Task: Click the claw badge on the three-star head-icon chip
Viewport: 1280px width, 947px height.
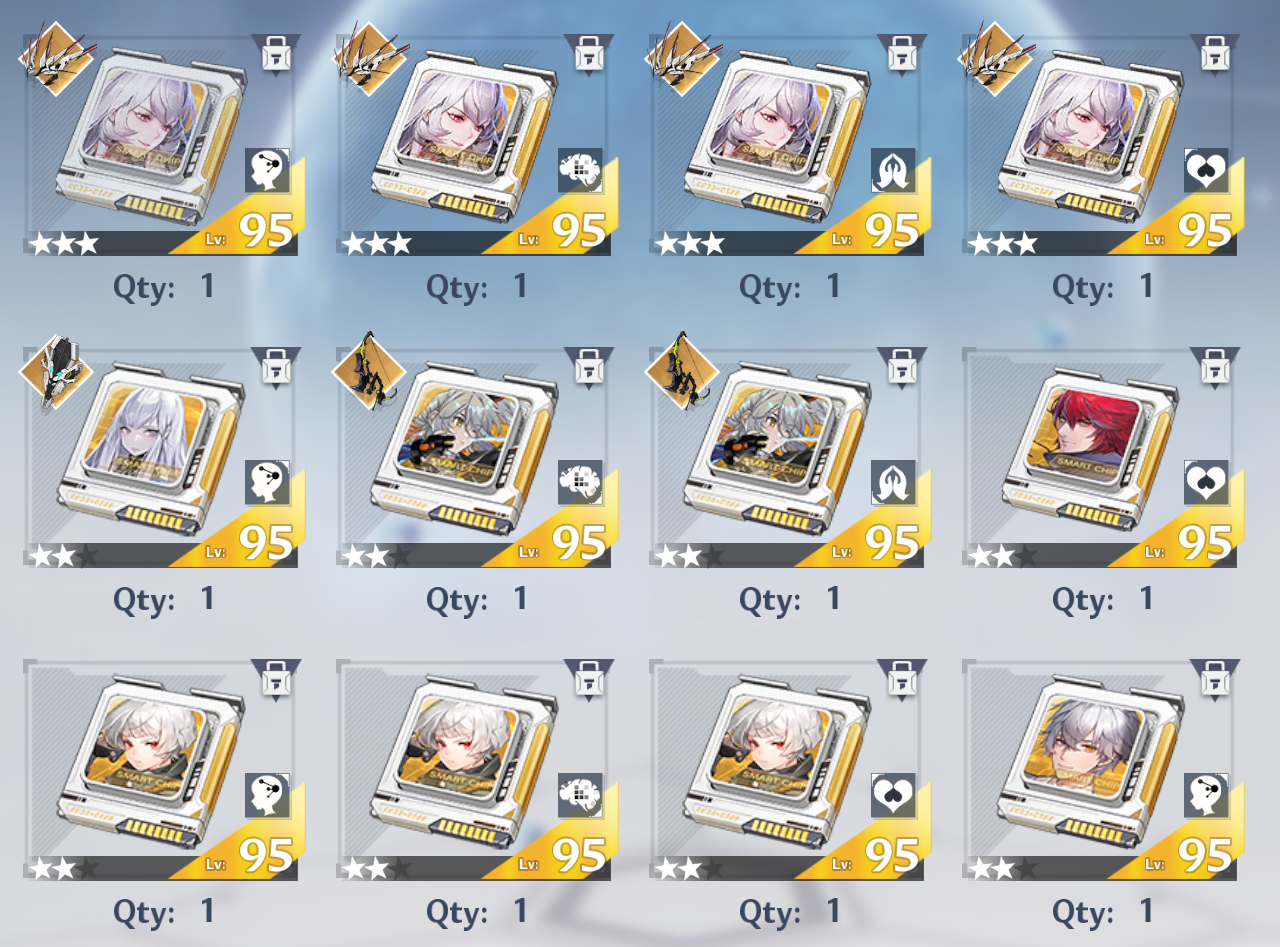Action: [x=56, y=58]
